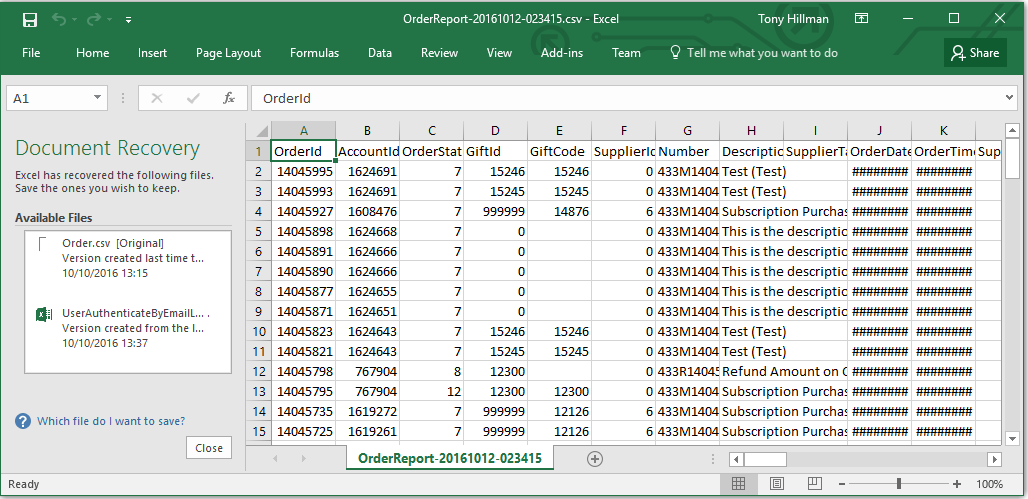Click the Undo arrow icon
This screenshot has width=1028, height=499.
click(x=59, y=19)
